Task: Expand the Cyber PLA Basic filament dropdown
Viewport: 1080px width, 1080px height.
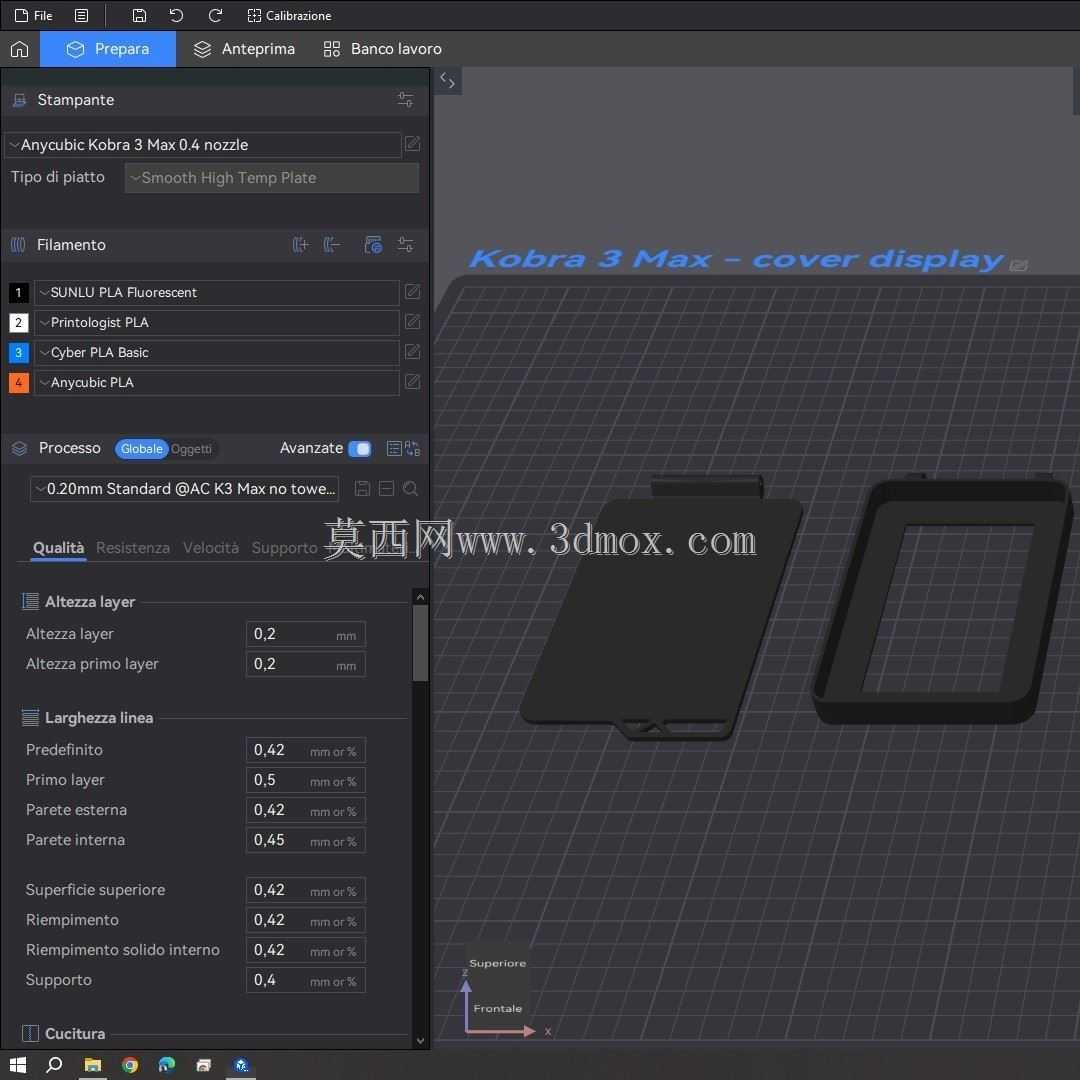Action: click(x=216, y=353)
